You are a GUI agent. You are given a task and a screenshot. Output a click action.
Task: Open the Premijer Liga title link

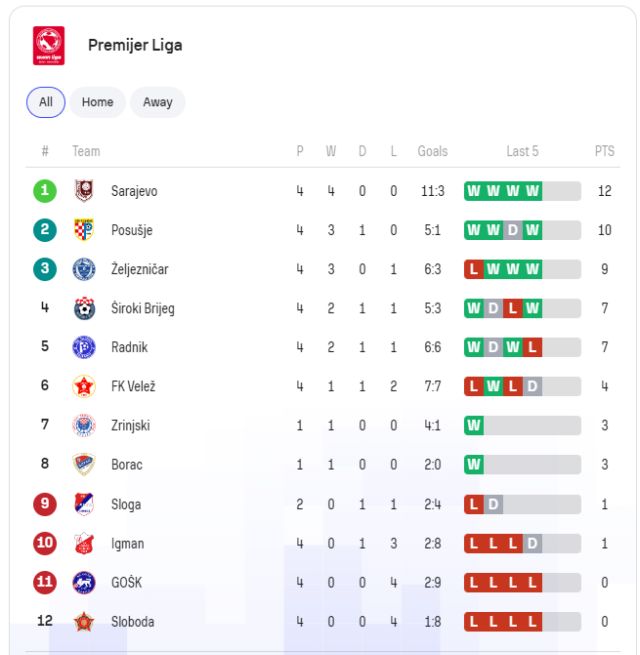pyautogui.click(x=135, y=45)
